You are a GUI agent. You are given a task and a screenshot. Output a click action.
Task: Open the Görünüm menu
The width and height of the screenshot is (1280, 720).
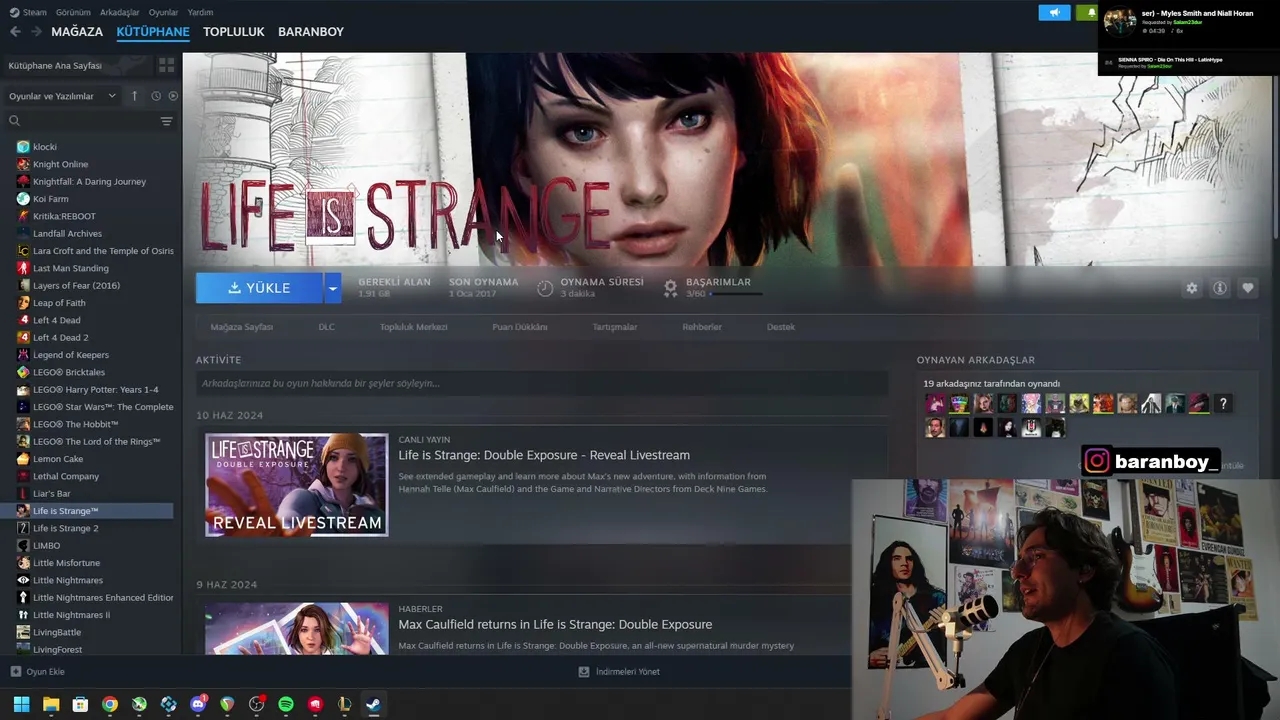point(73,12)
